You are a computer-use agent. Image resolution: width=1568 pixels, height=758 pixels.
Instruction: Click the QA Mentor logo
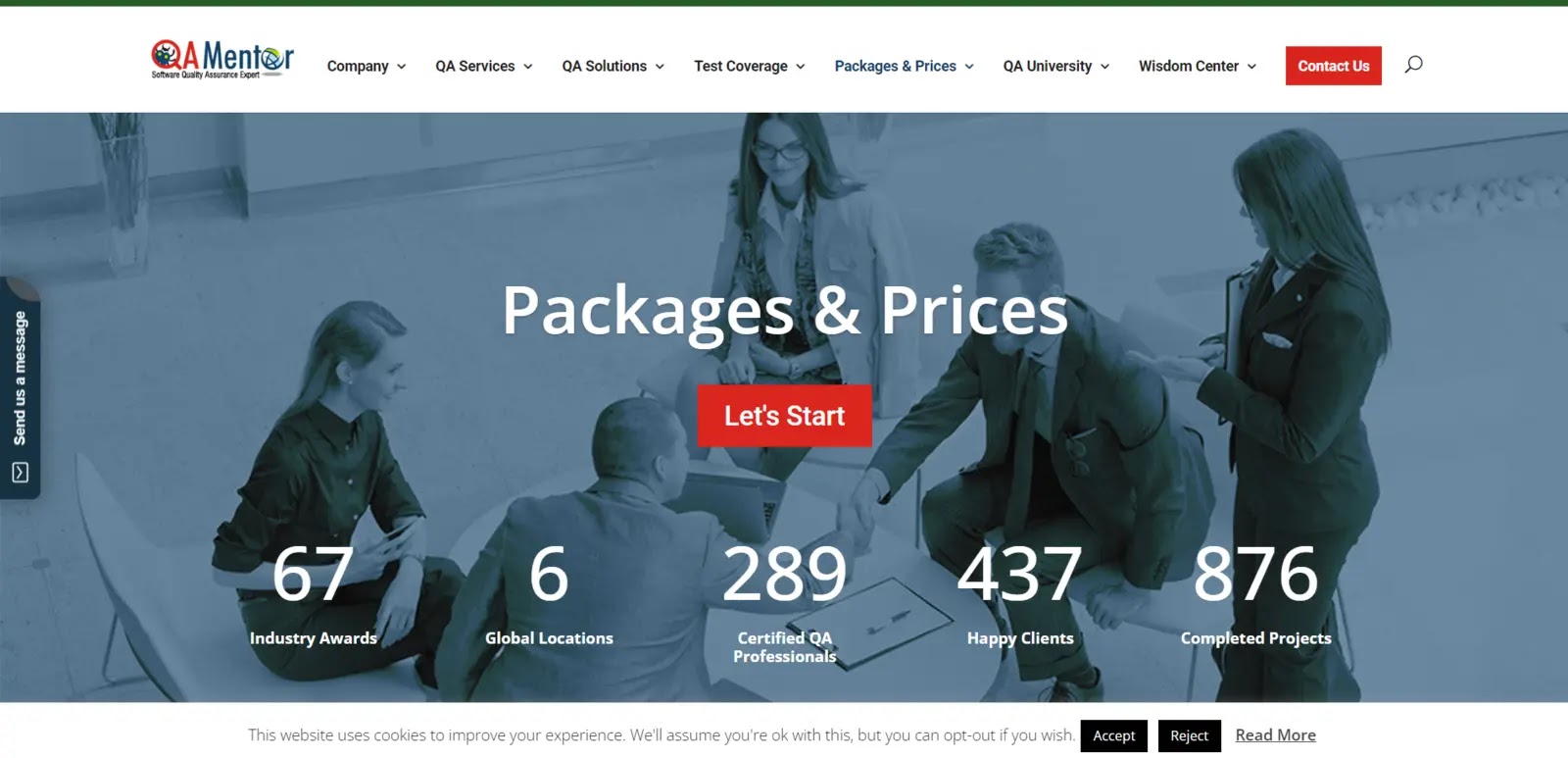pos(222,60)
